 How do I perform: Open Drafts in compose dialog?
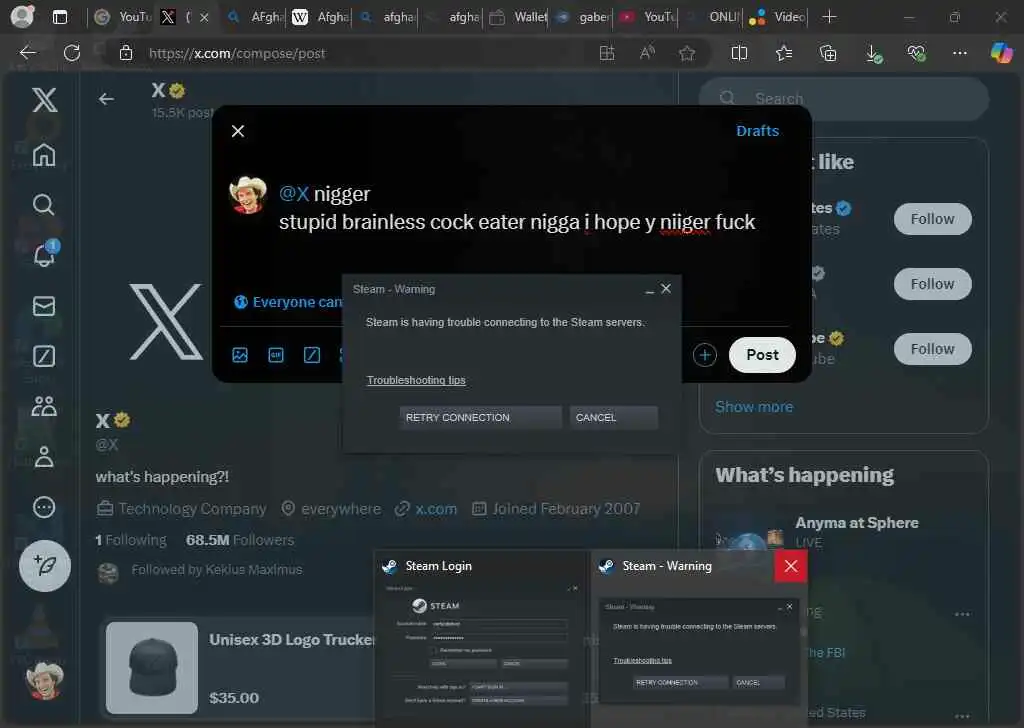pos(758,131)
